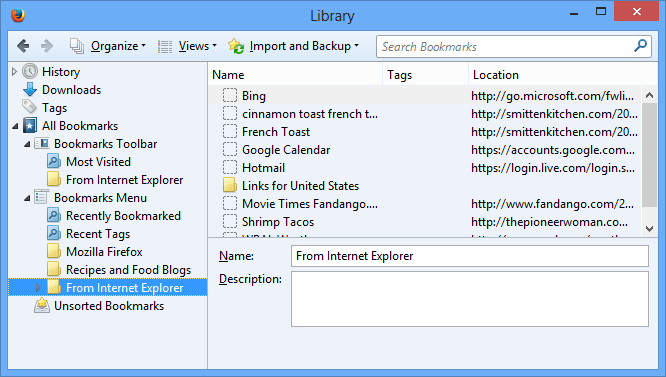Select From Internet Explorer under Bookmarks Toolbar
The width and height of the screenshot is (666, 377).
point(124,180)
